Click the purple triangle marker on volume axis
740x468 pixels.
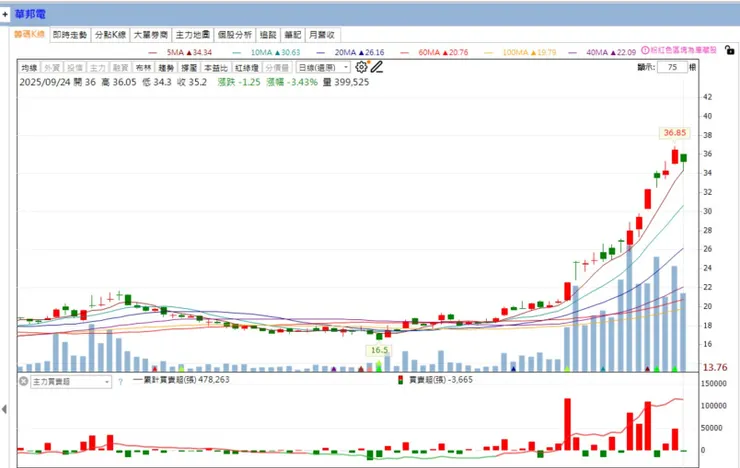point(334,369)
